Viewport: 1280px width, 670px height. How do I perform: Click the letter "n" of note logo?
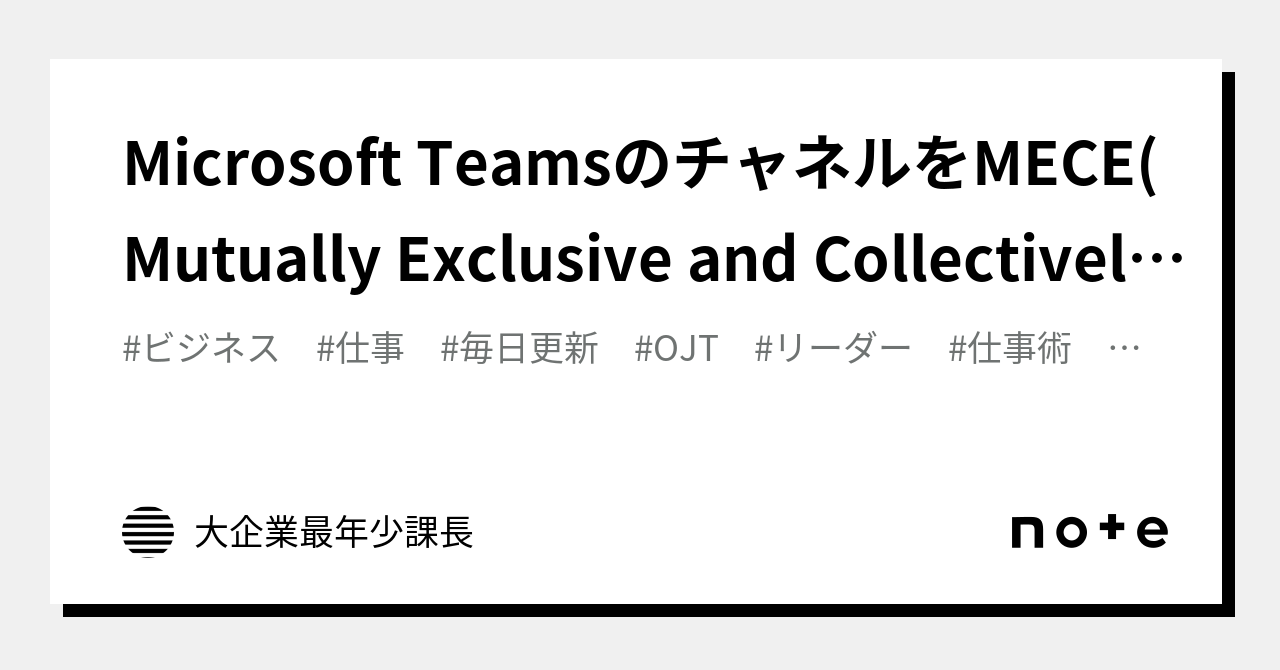1028,531
